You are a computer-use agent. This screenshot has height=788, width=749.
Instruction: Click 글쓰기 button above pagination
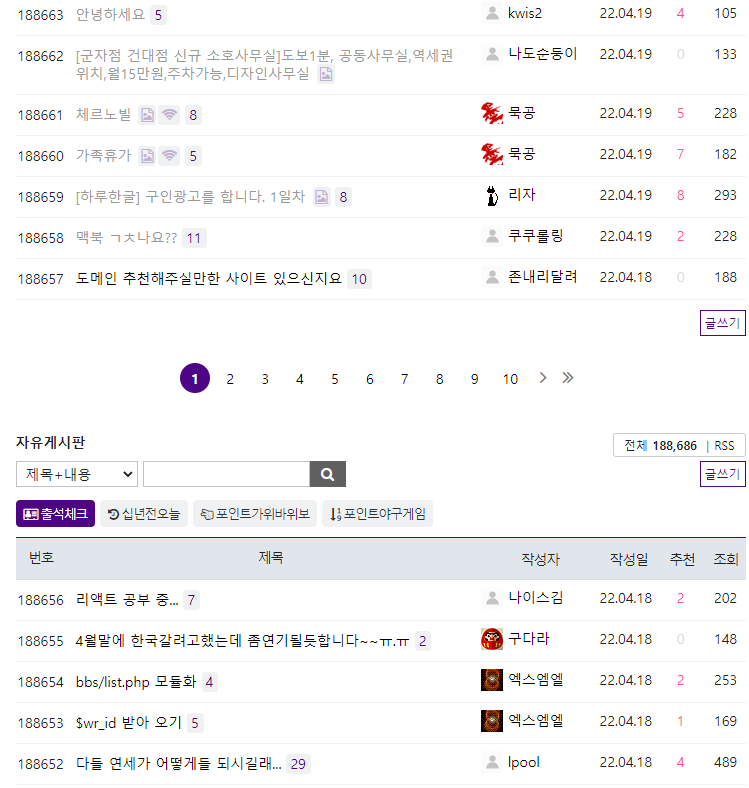coord(722,323)
